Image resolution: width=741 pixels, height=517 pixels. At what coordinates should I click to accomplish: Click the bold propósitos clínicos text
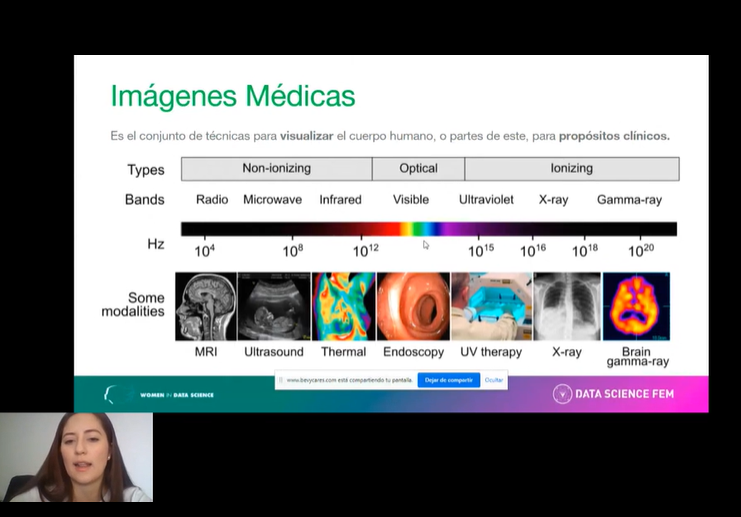coord(614,136)
